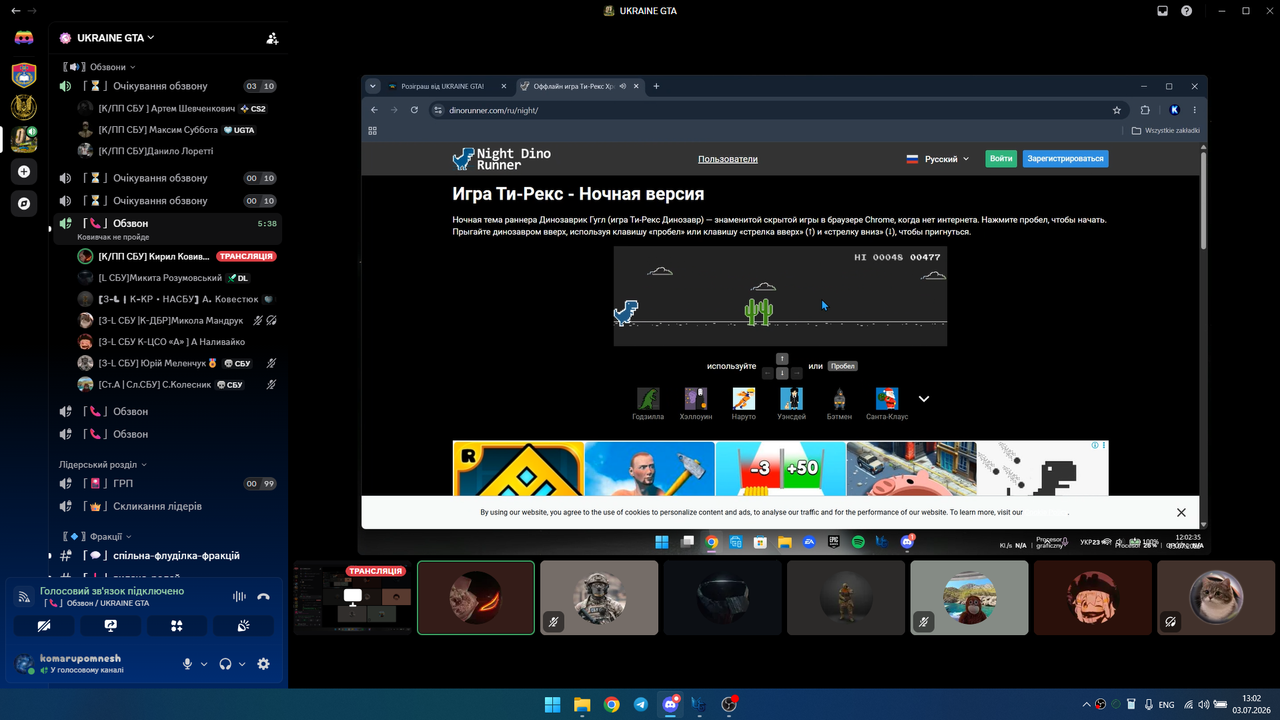This screenshot has height=720, width=1280.
Task: Select the Оффлайн игра Ти-Рекс tab
Action: pyautogui.click(x=579, y=86)
